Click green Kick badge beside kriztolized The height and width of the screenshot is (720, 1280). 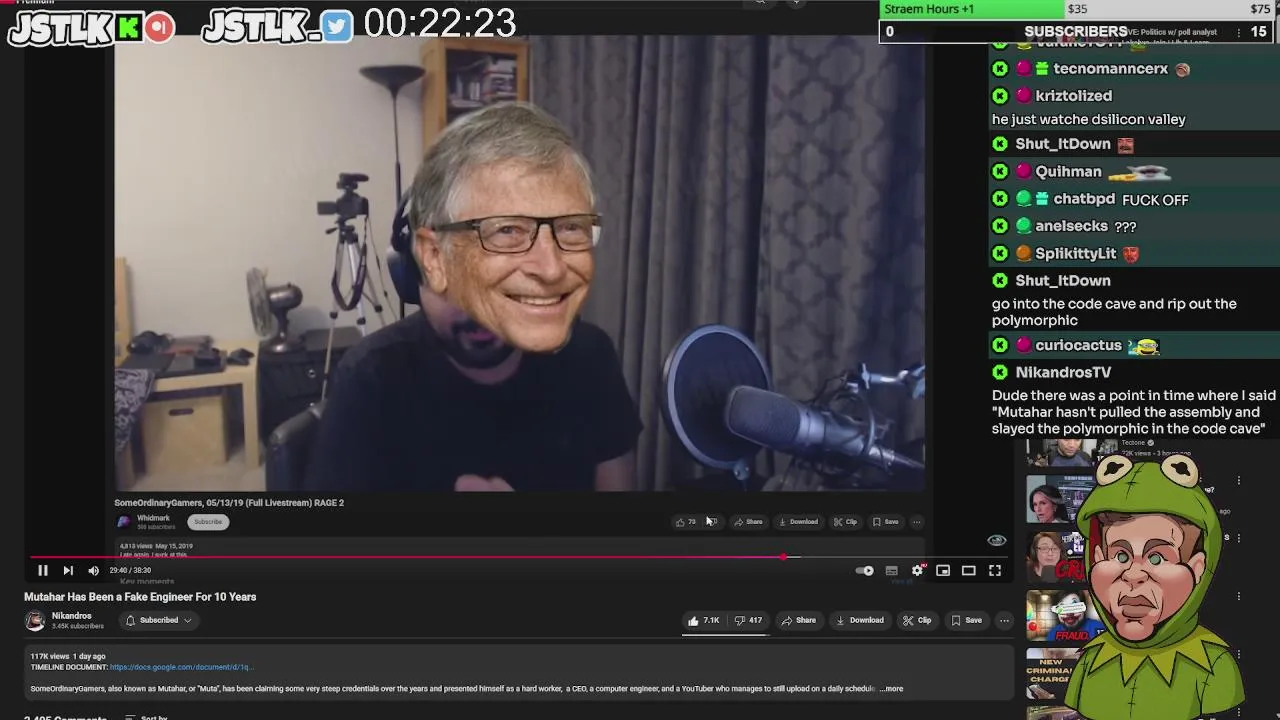(1000, 96)
